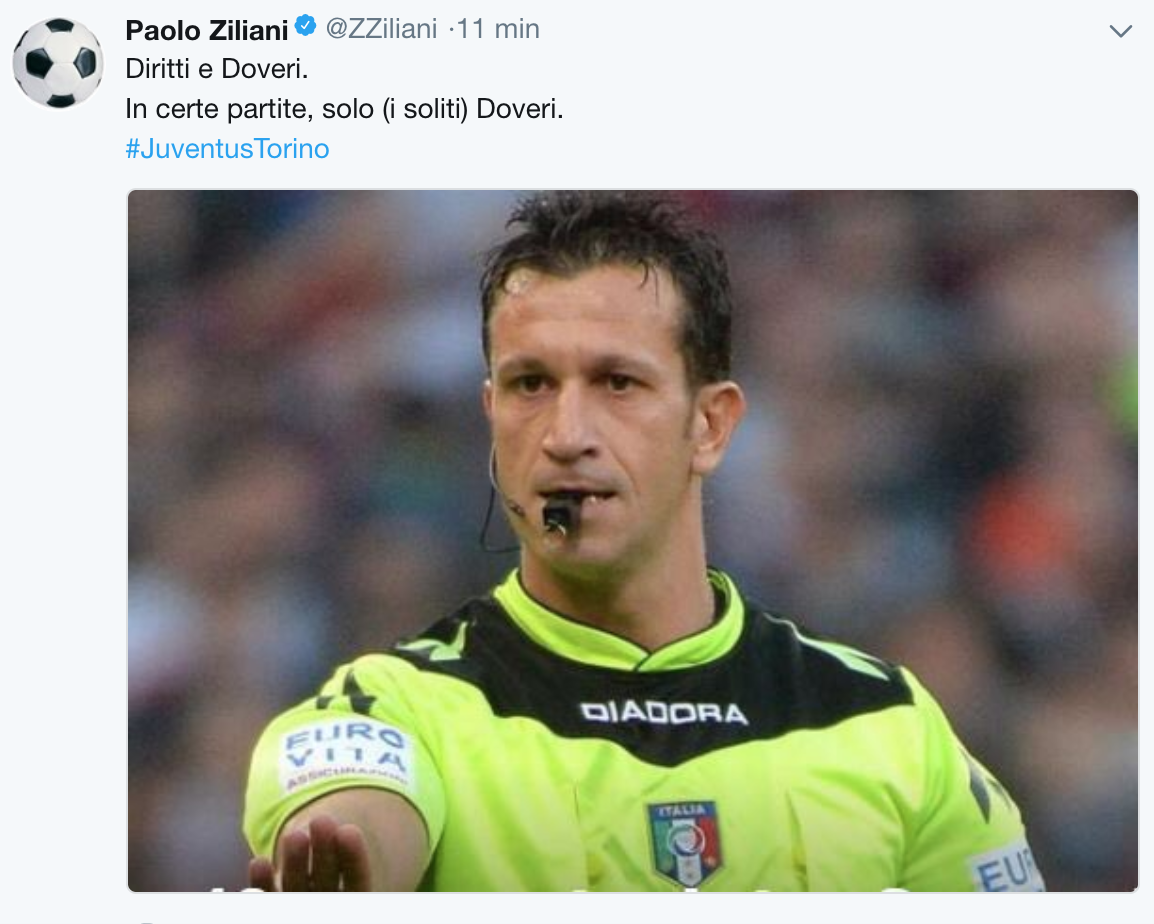Open the 11 min timestamp permalink
This screenshot has width=1154, height=924.
pos(498,29)
